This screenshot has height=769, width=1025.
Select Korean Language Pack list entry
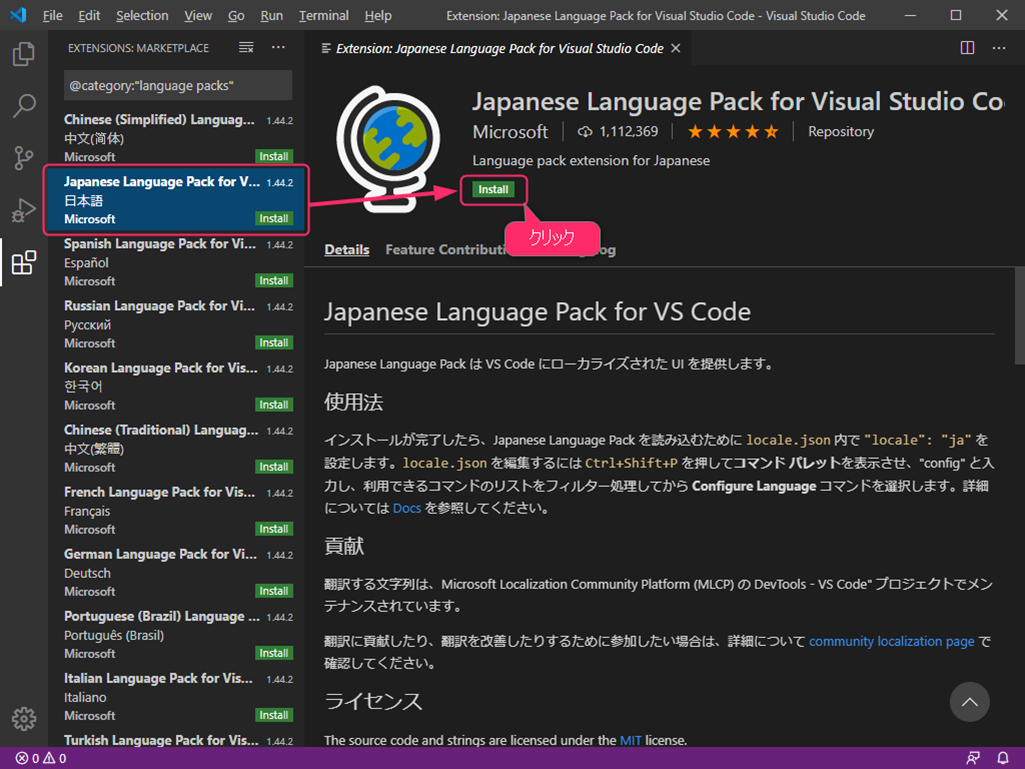178,386
